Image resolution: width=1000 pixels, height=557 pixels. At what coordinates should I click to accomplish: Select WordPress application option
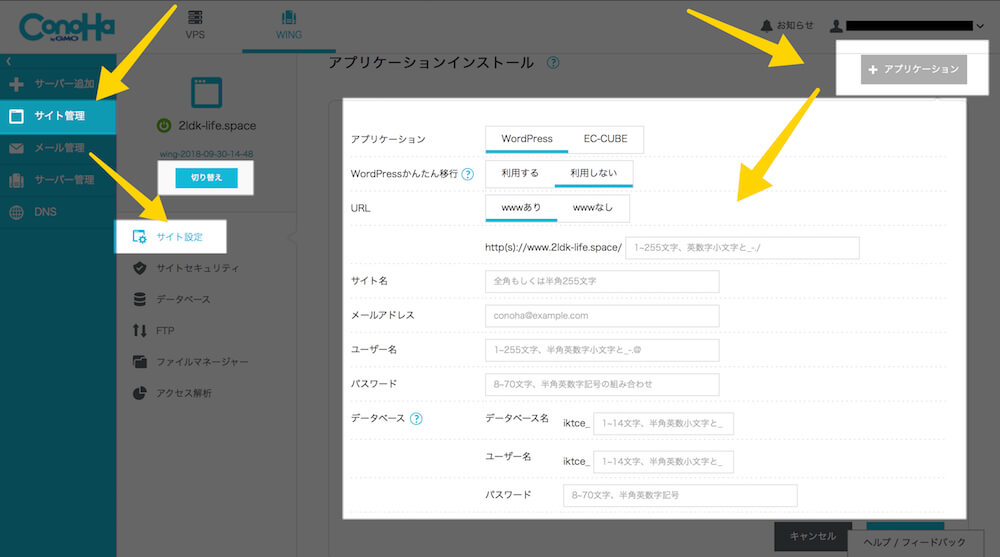tap(527, 139)
